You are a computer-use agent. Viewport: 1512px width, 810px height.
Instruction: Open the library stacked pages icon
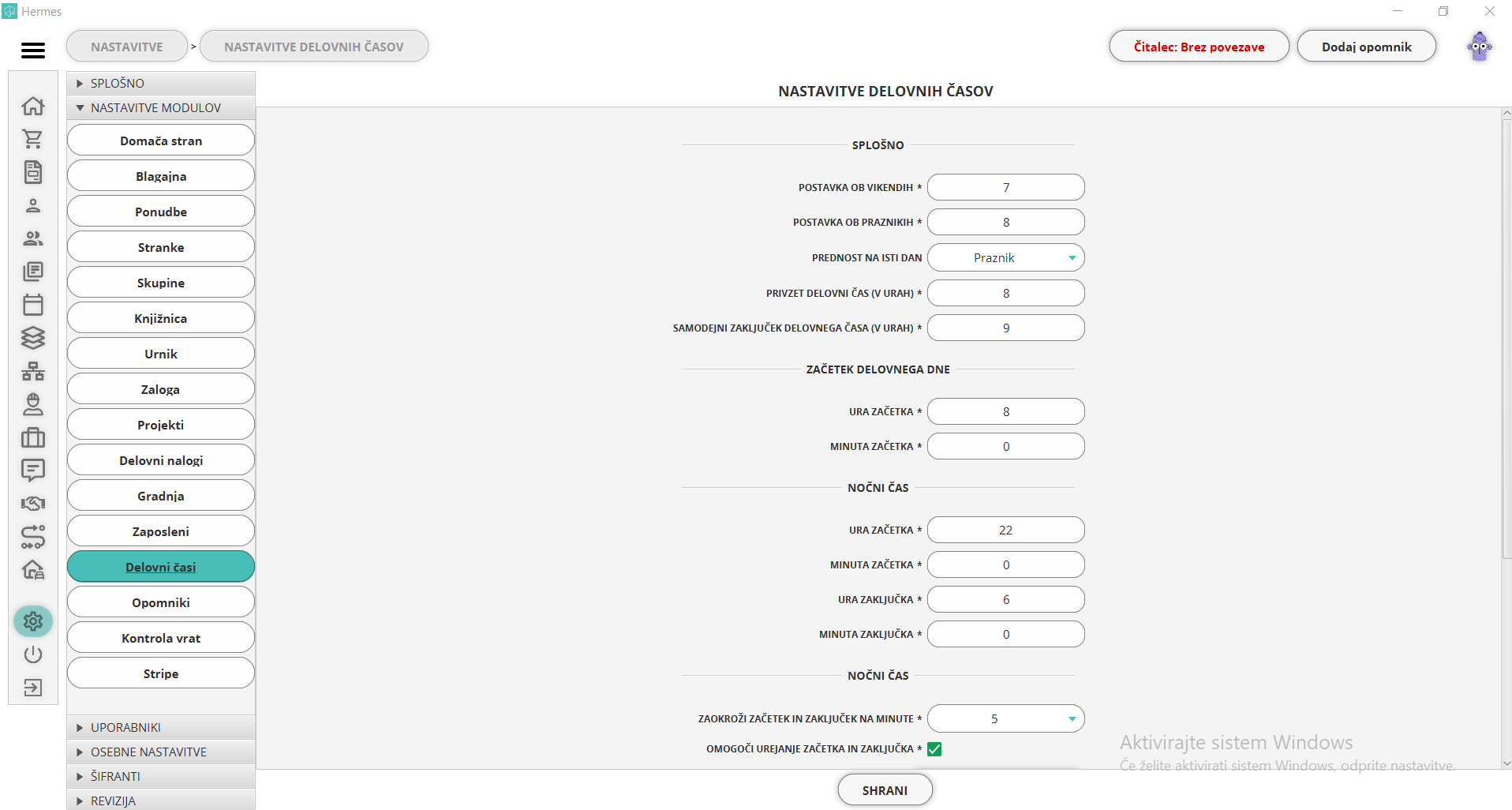click(x=33, y=272)
